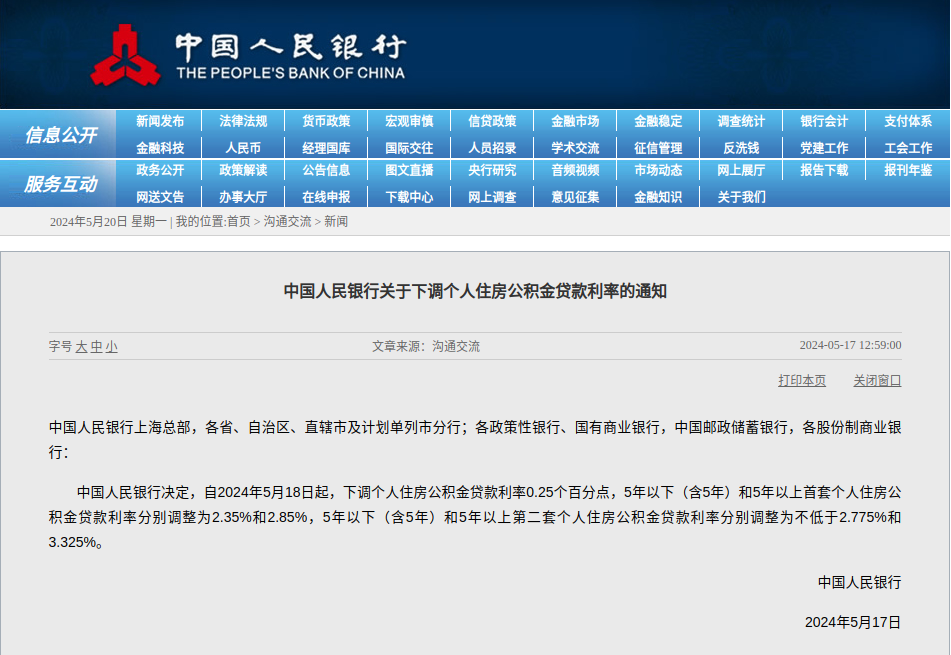The height and width of the screenshot is (655, 951).
Task: Select 人民币 in the navigation bar
Action: tap(243, 148)
